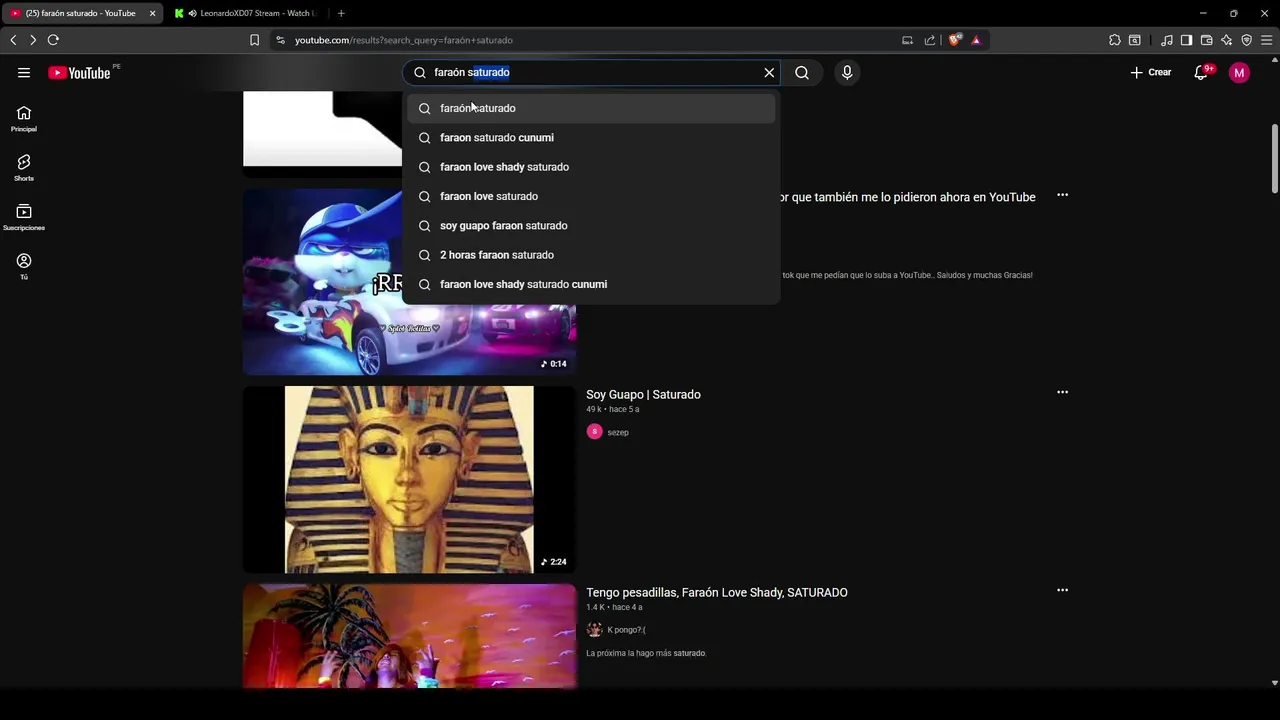This screenshot has width=1280, height=720.
Task: Open the notifications bell
Action: [x=1202, y=72]
